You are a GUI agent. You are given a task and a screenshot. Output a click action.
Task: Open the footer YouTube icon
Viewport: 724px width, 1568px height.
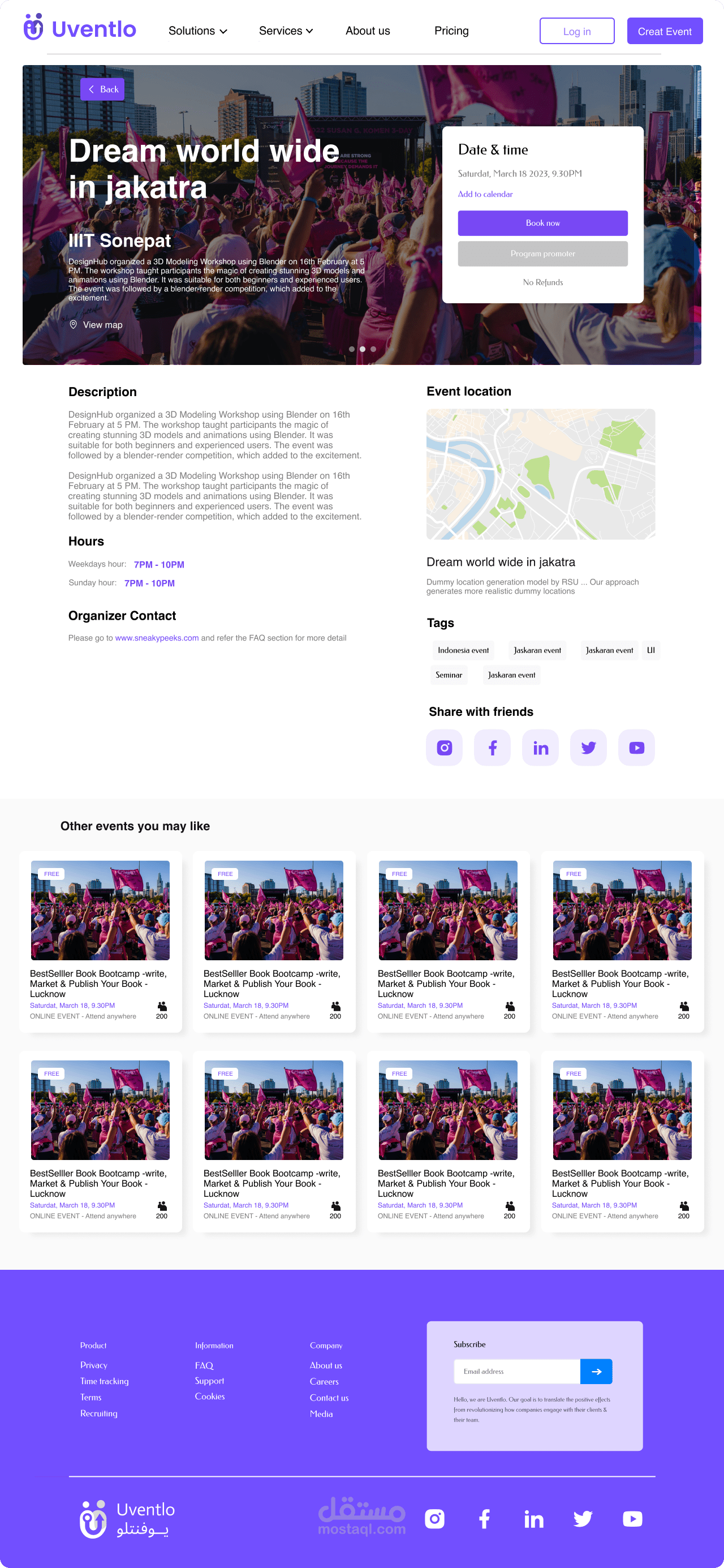coord(633,1519)
